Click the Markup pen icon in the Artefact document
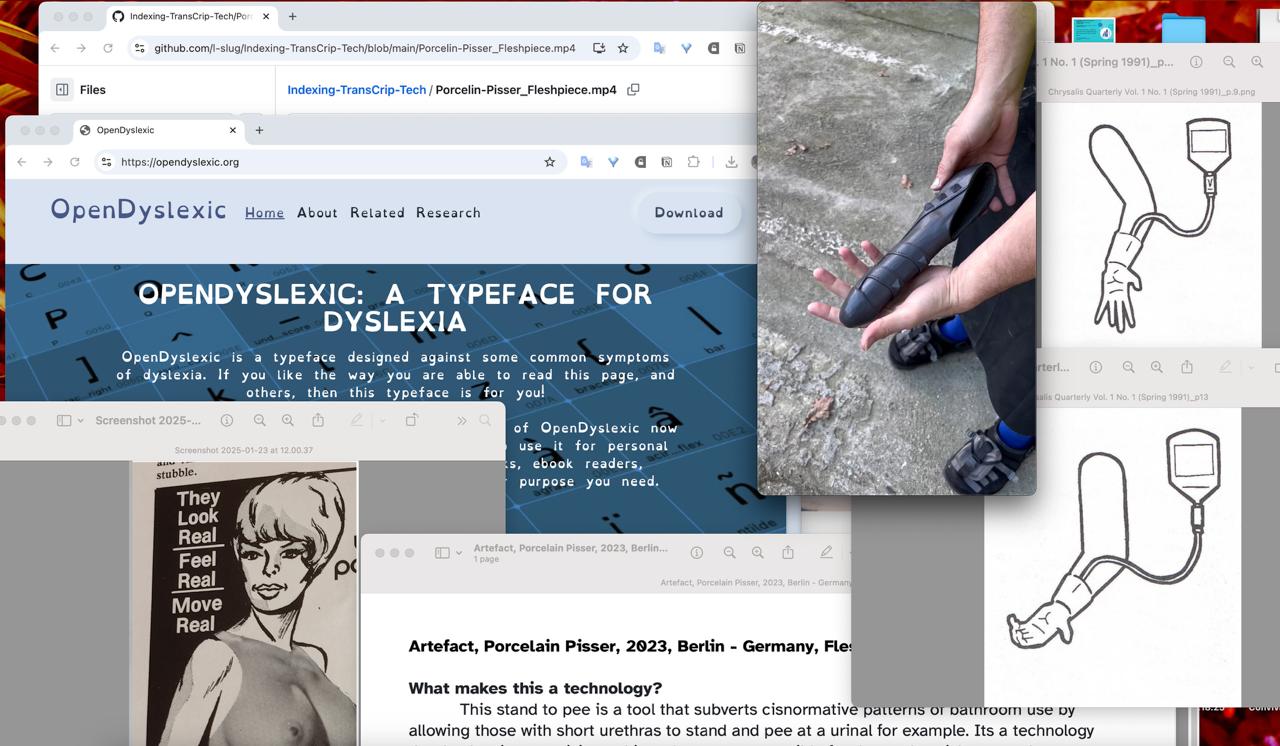Screen dimensions: 1280x746 pos(826,553)
